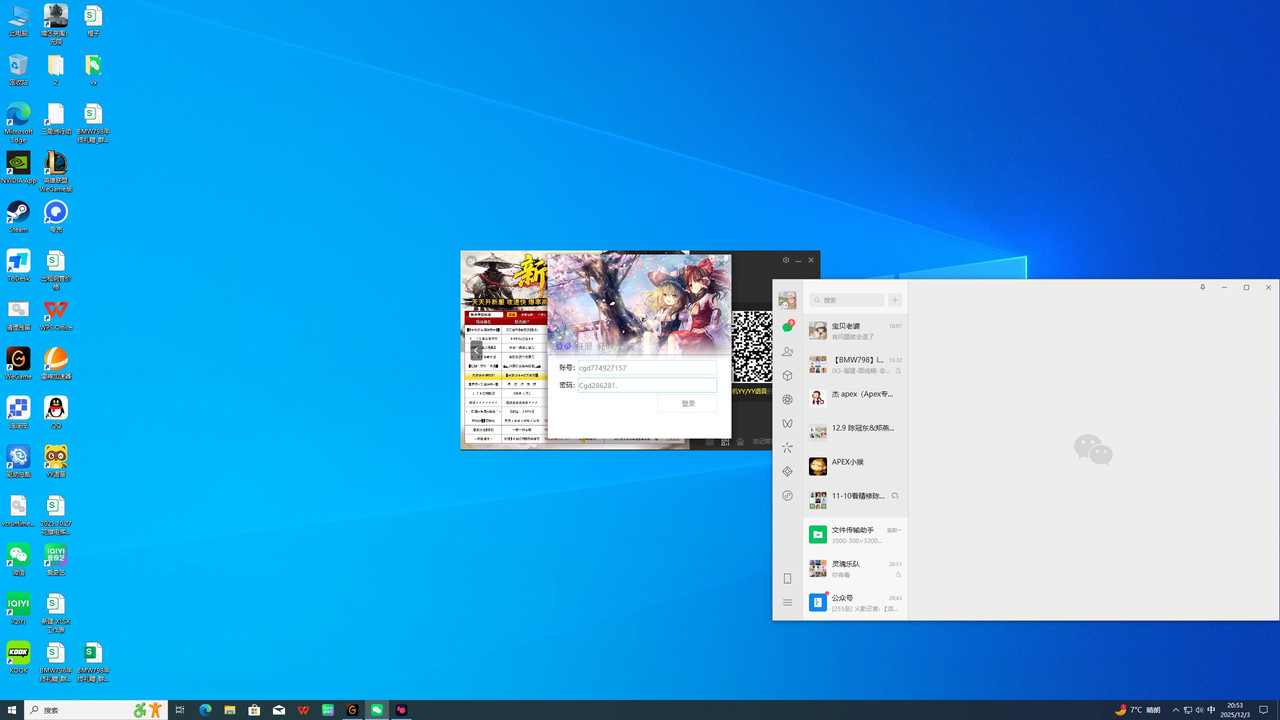
Task: Click the phone icon in WeChat sidebar
Action: 787,578
